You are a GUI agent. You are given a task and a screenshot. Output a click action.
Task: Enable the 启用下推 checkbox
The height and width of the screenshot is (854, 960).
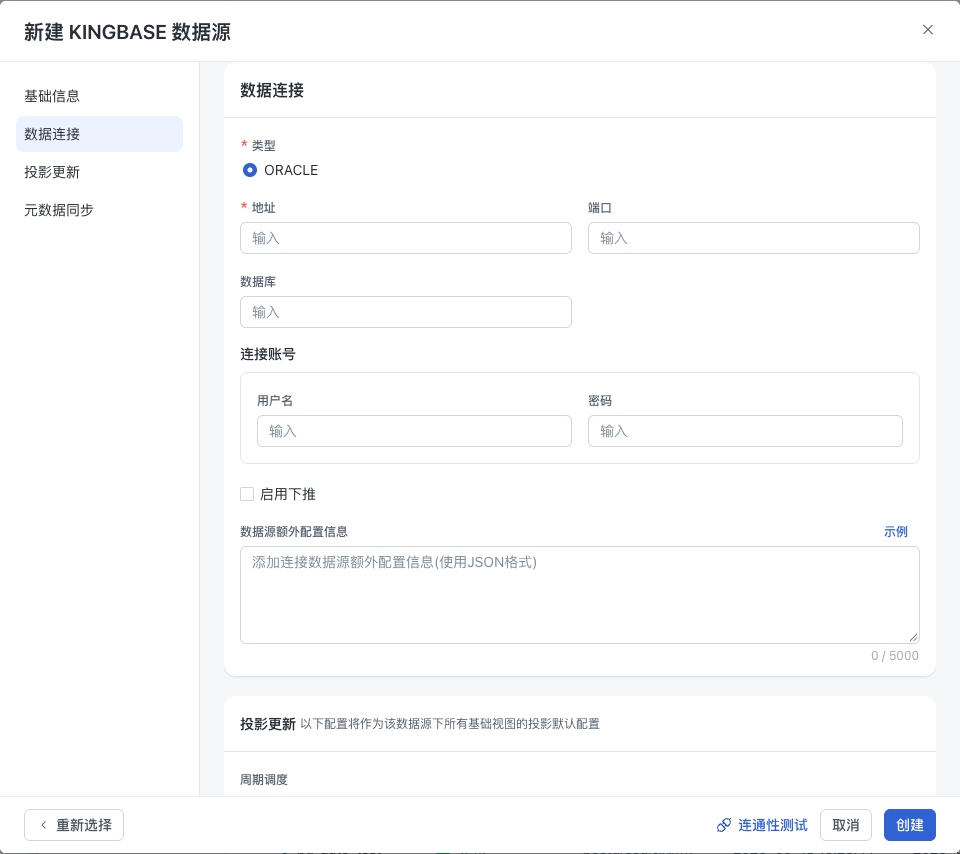pos(247,494)
